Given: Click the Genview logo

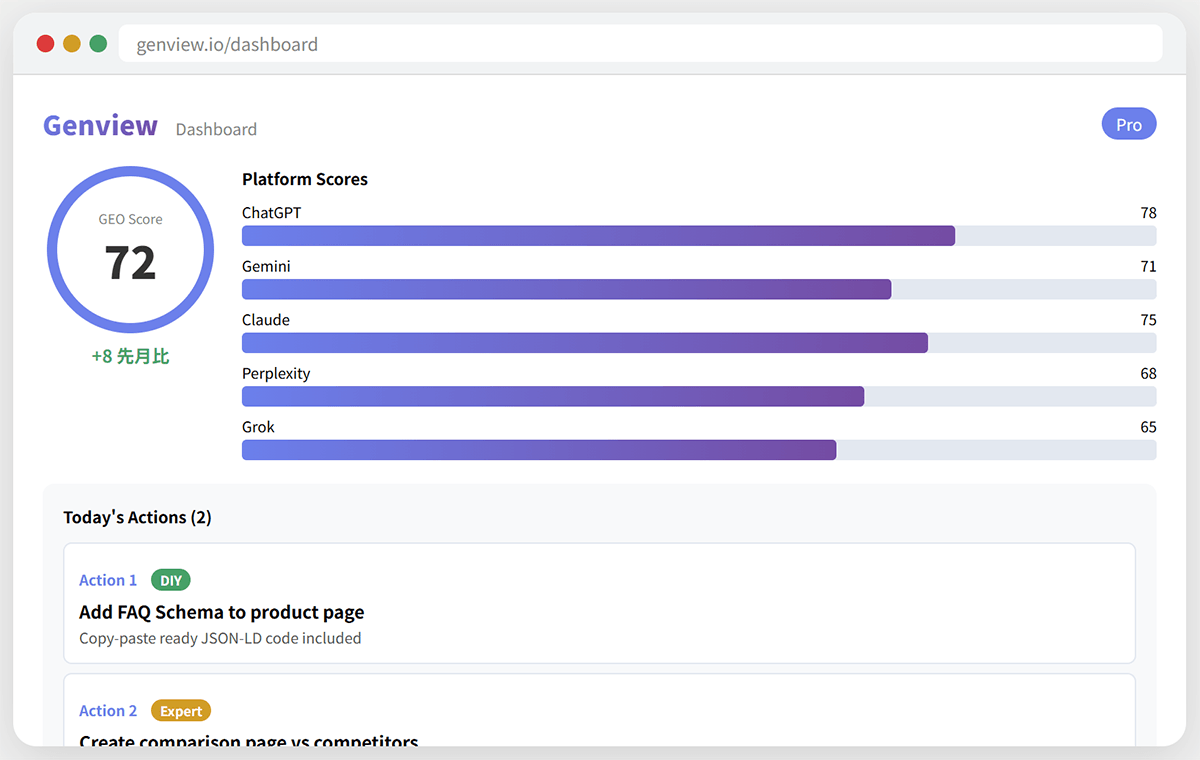Looking at the screenshot, I should point(100,126).
